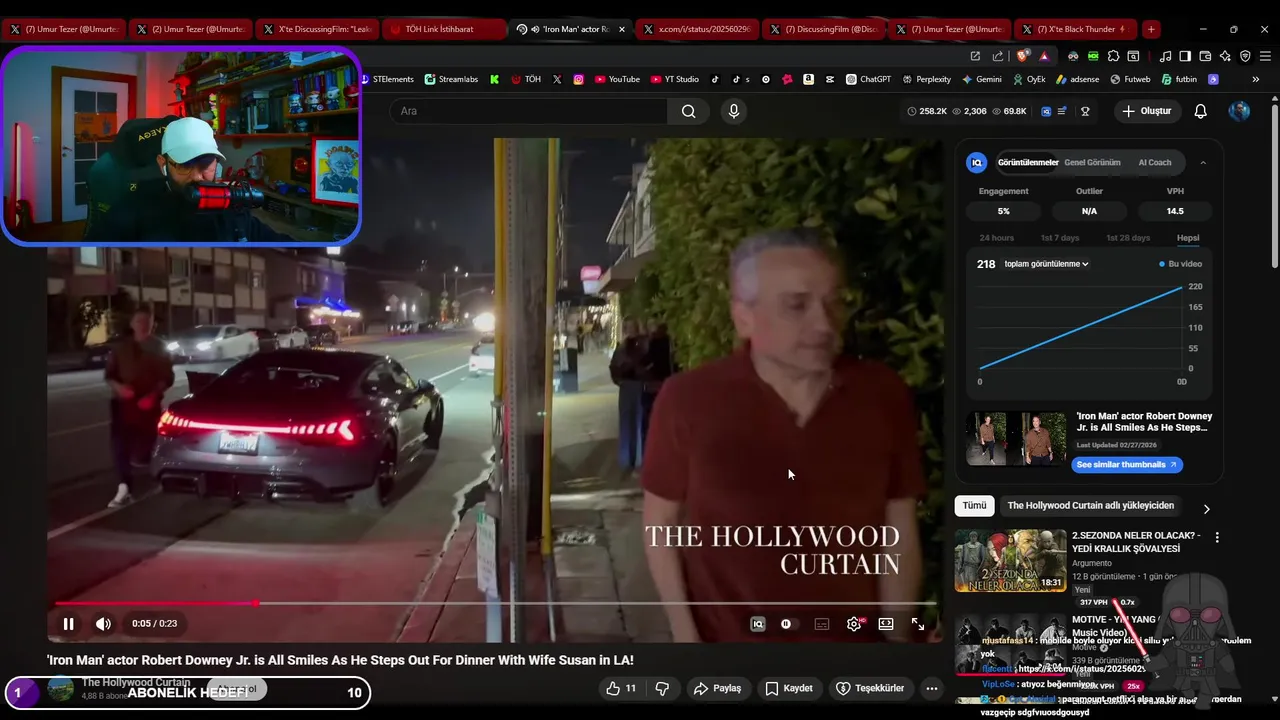Image resolution: width=1280 pixels, height=720 pixels.
Task: Click inside the Ara search field
Action: tap(530, 111)
